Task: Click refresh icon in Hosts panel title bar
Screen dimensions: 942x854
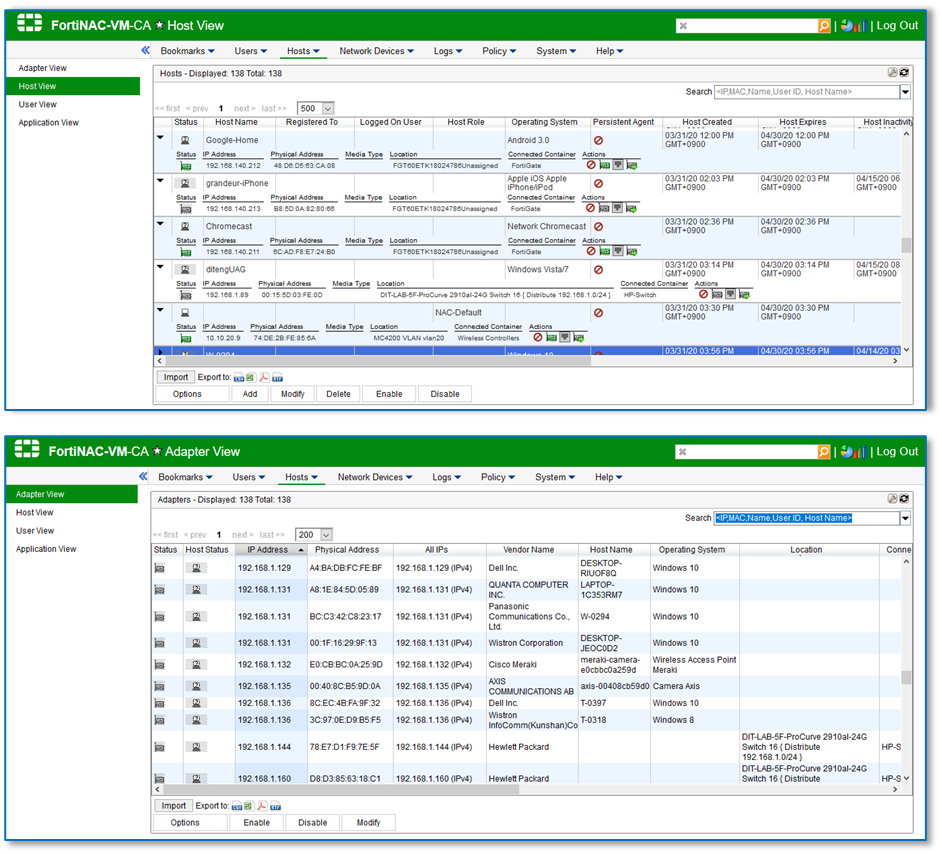Action: [904, 73]
